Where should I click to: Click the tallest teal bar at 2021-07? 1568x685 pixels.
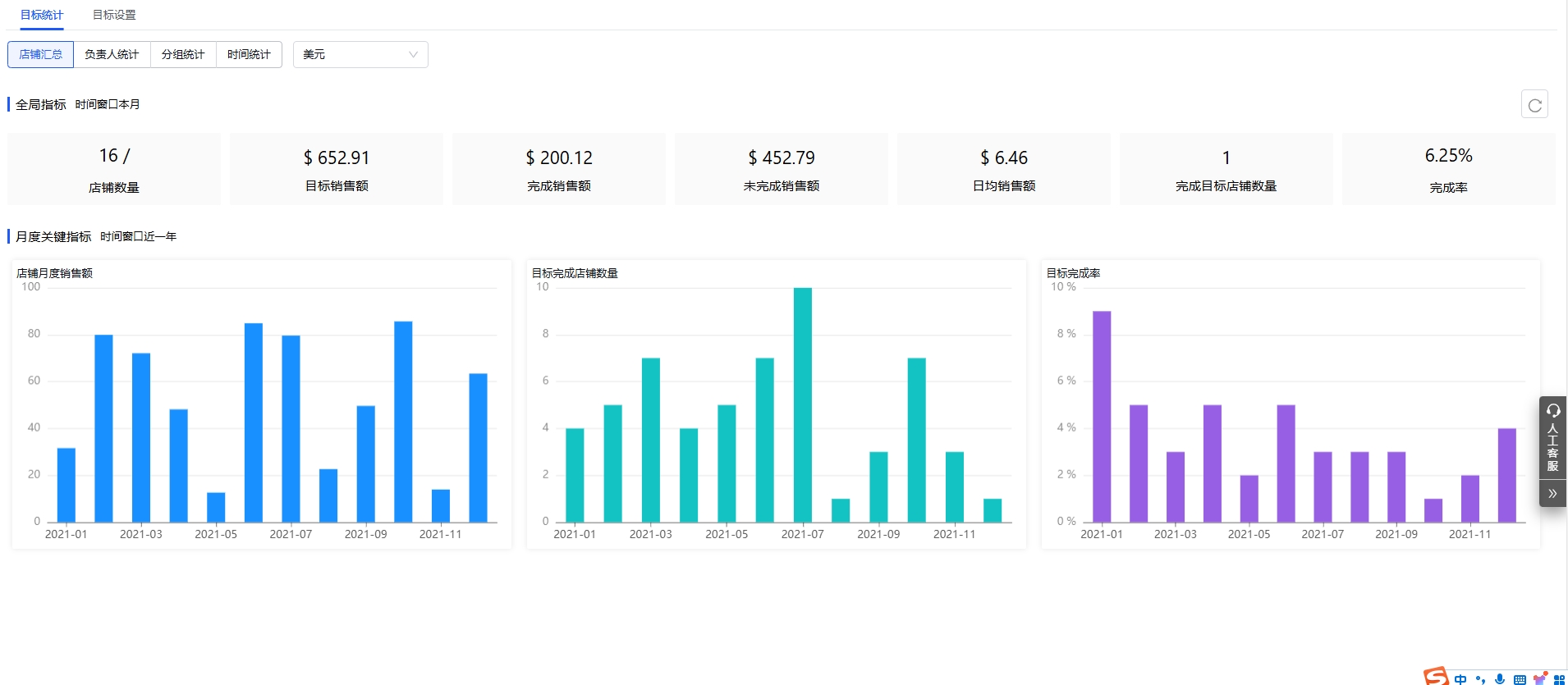803,404
